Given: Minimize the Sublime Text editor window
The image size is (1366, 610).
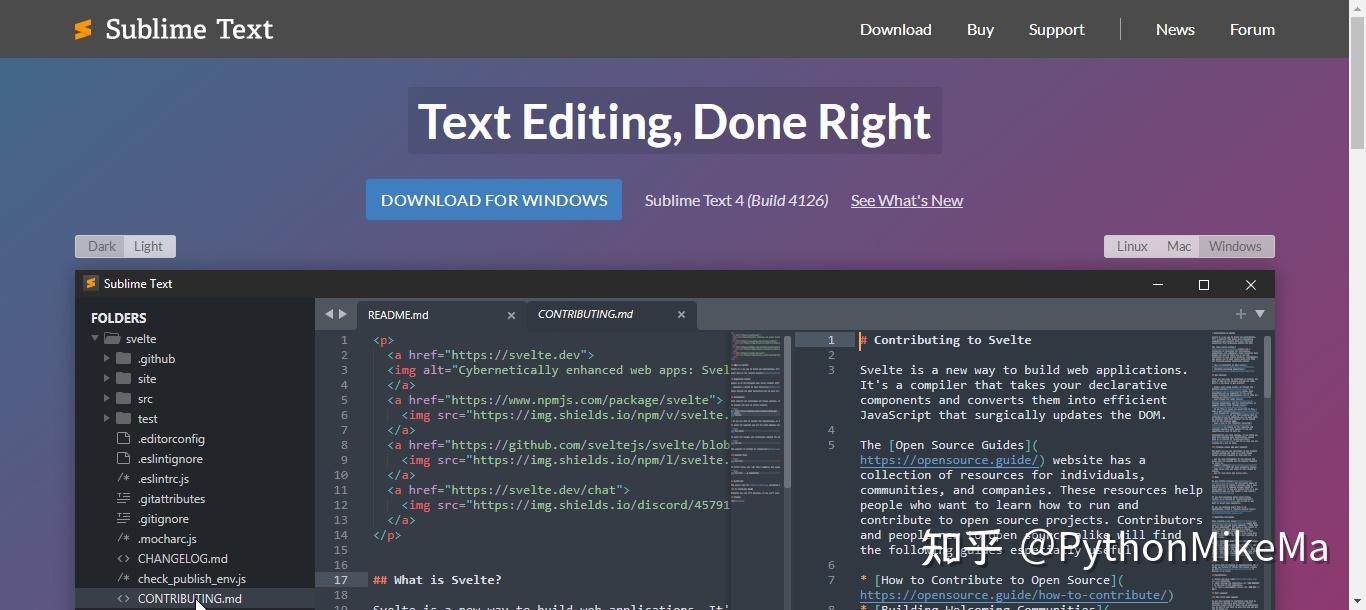Looking at the screenshot, I should [x=1157, y=284].
